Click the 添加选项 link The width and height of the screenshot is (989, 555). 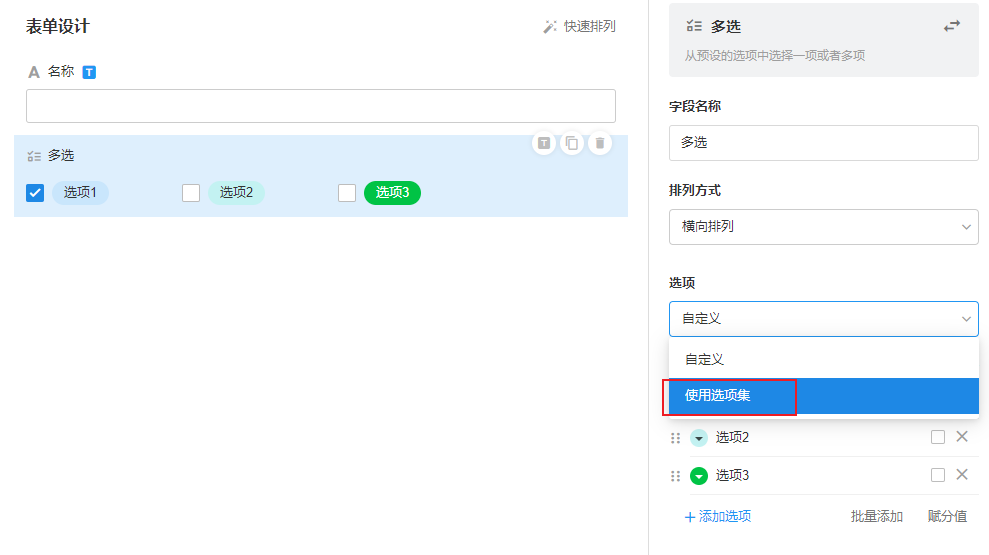click(718, 516)
